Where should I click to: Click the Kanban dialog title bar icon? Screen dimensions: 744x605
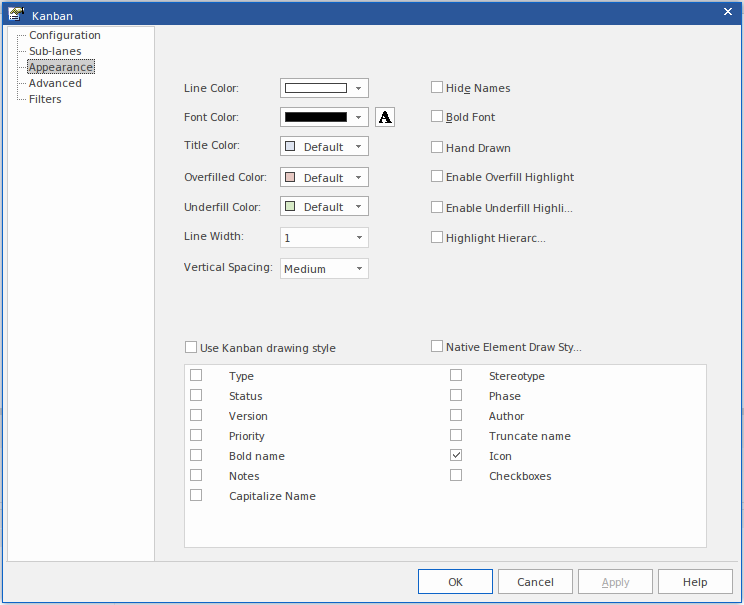[x=16, y=15]
